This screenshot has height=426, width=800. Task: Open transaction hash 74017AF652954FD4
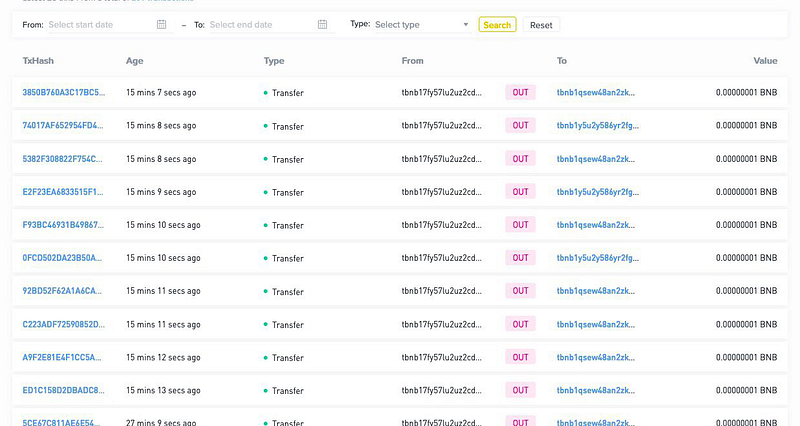pos(63,125)
